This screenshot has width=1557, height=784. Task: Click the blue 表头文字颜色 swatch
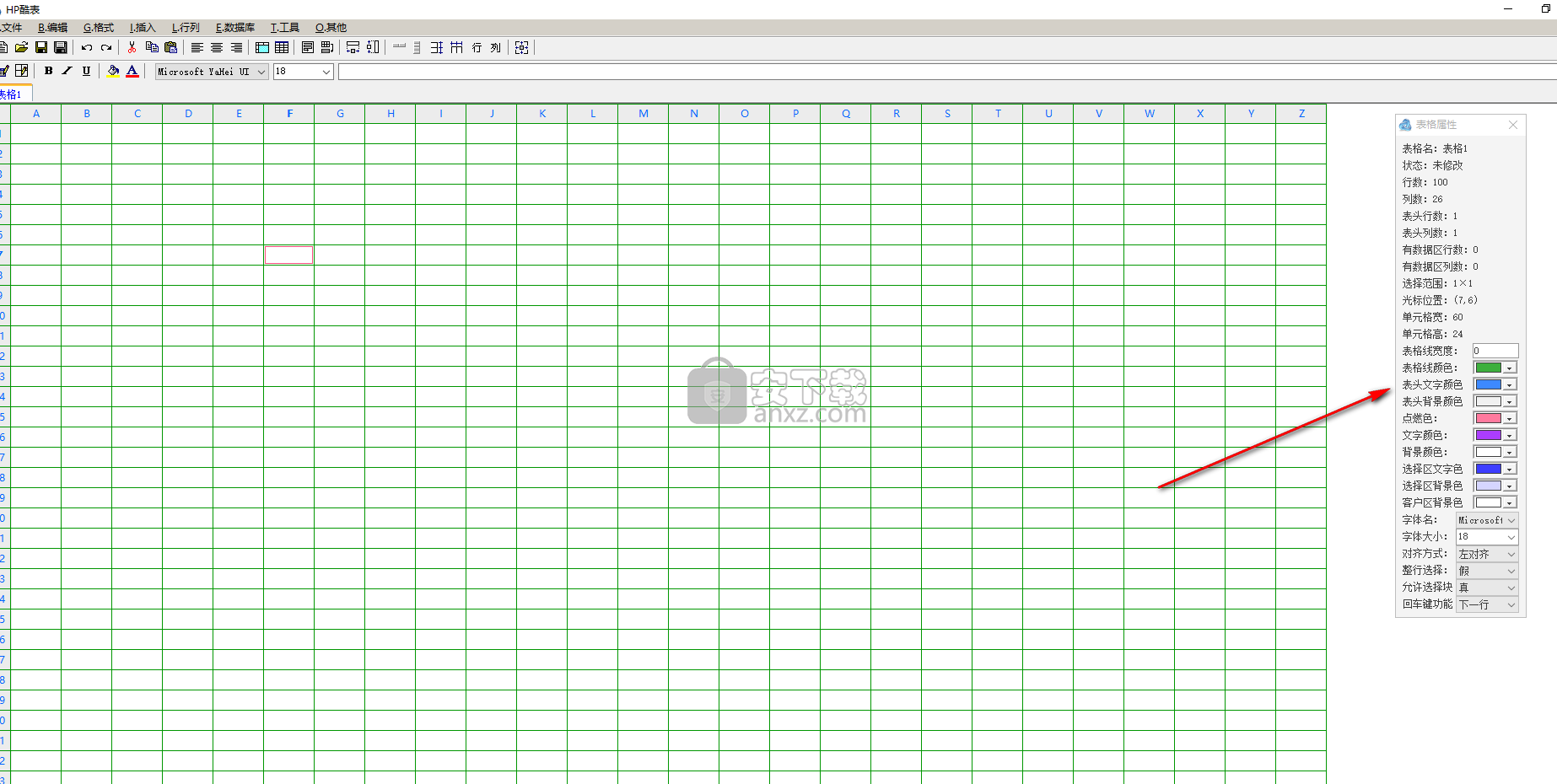coord(1489,384)
